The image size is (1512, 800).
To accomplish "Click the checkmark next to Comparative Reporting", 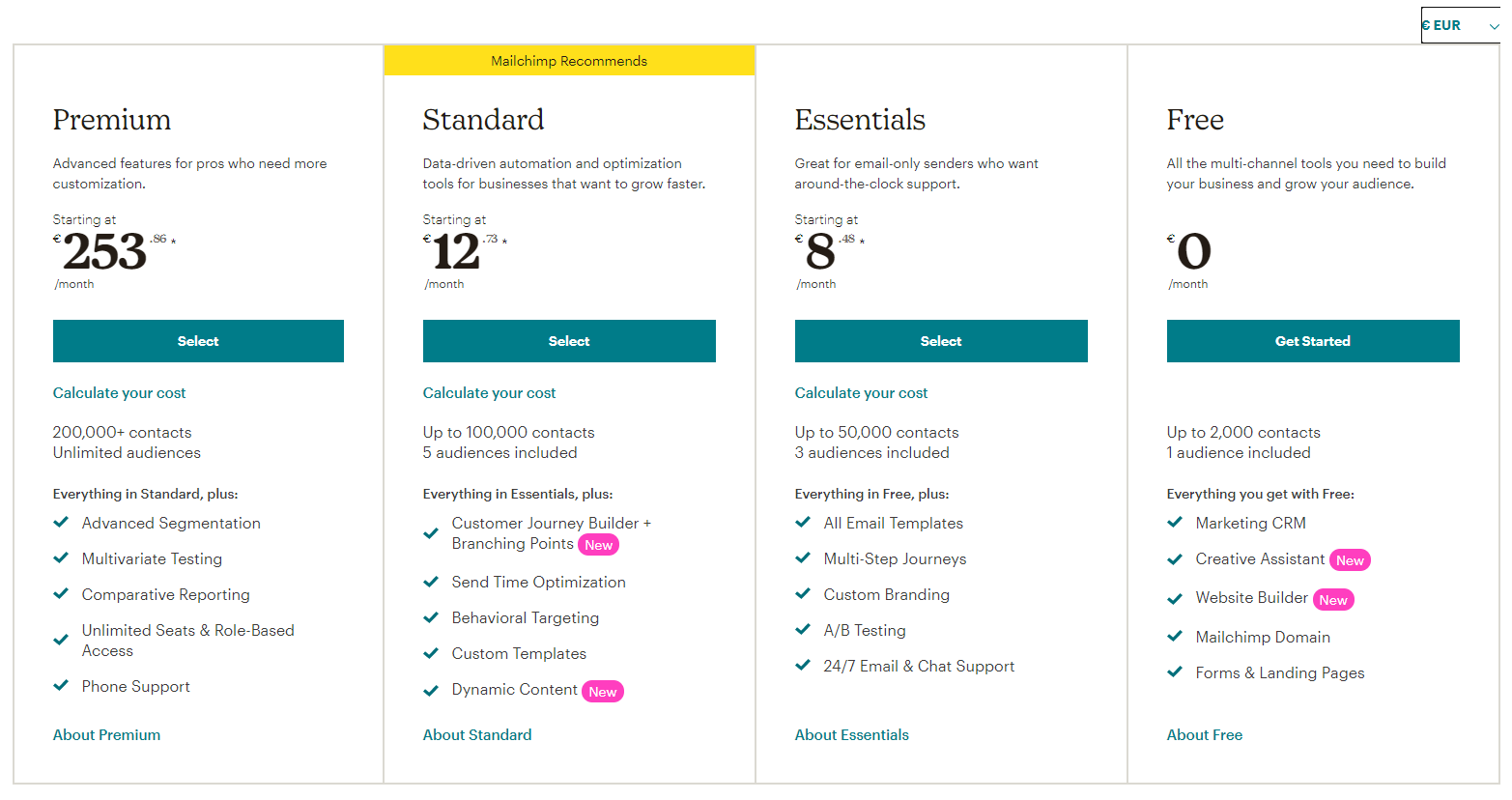I will coord(60,594).
